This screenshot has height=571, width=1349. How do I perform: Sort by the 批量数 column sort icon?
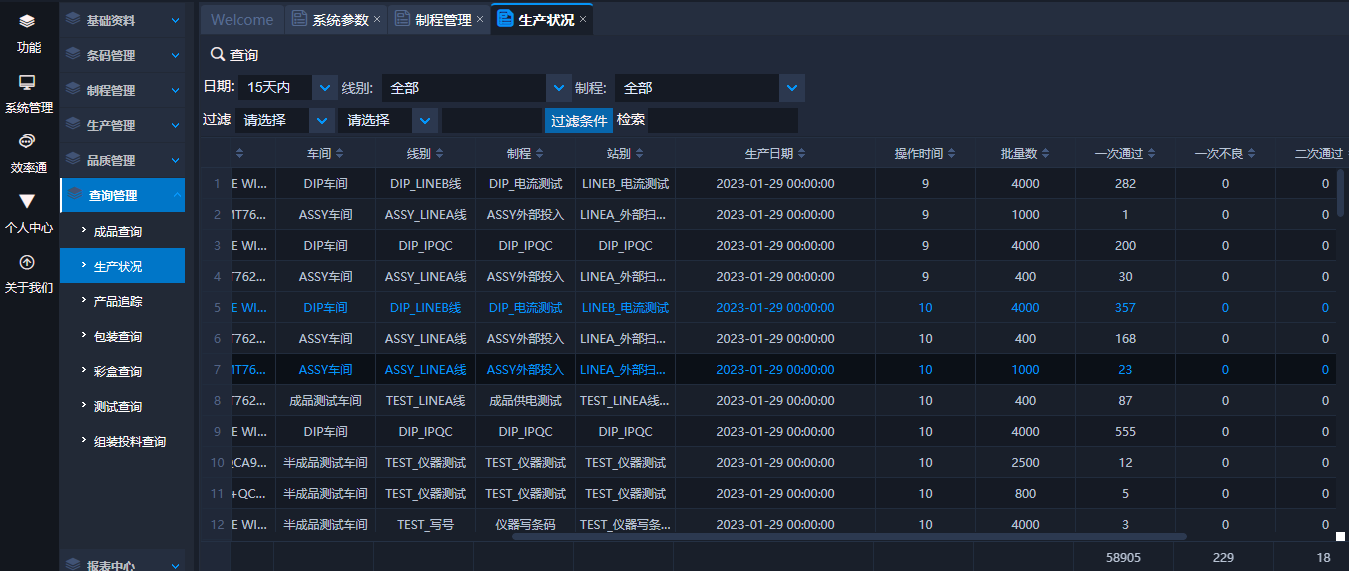coord(1046,154)
